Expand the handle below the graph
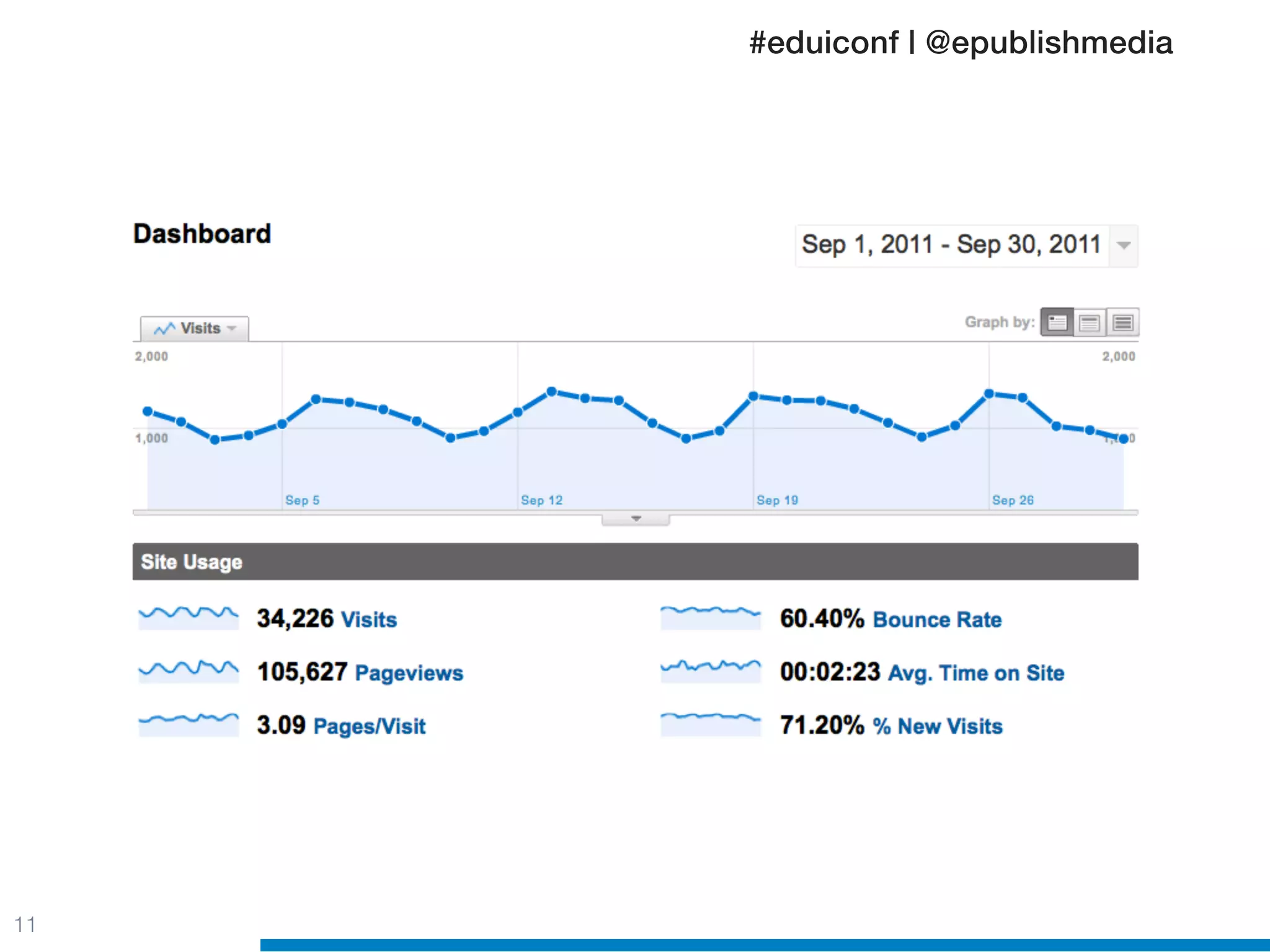Image resolution: width=1270 pixels, height=952 pixels. pos(636,519)
